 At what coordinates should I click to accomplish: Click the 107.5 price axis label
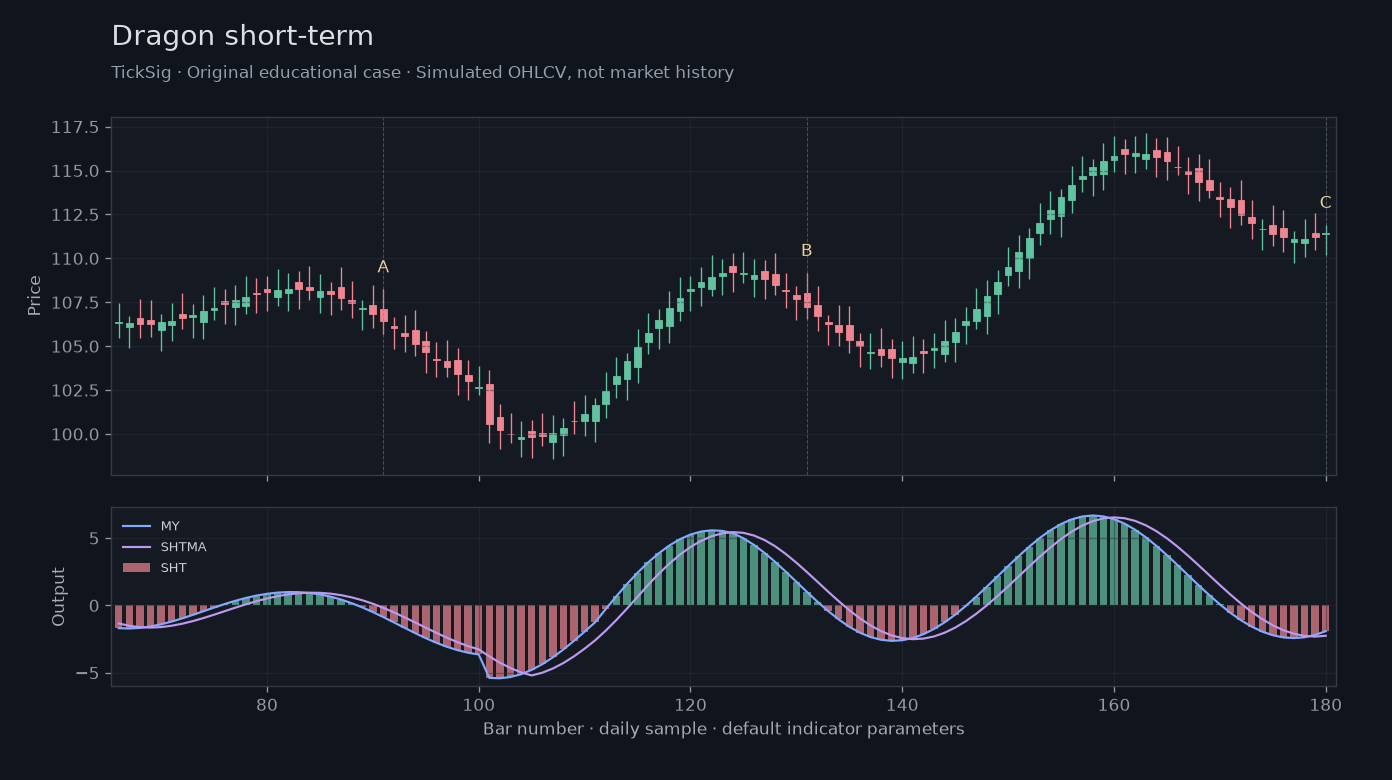pos(75,303)
